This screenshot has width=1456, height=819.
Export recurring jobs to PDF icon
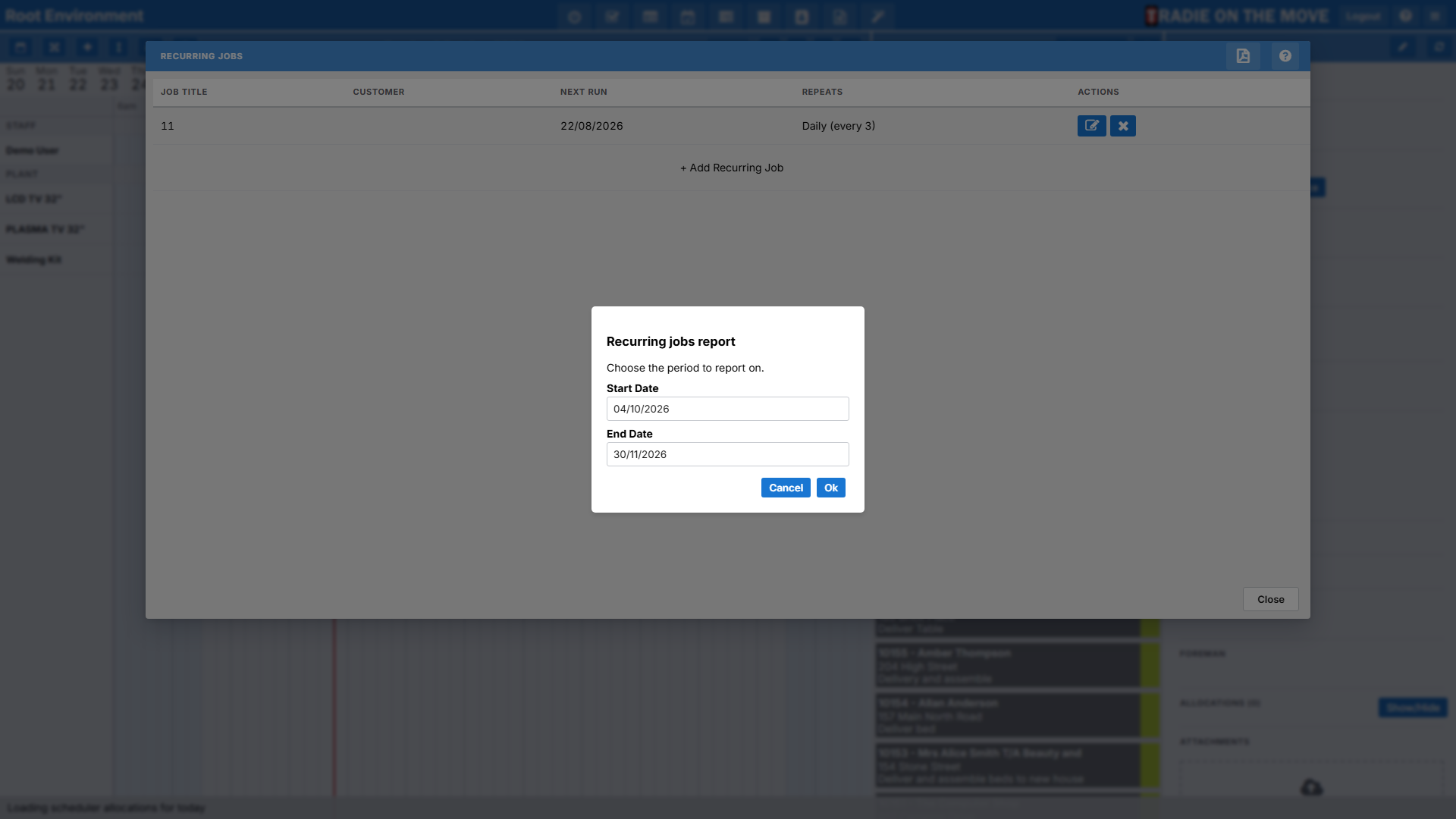click(1243, 56)
